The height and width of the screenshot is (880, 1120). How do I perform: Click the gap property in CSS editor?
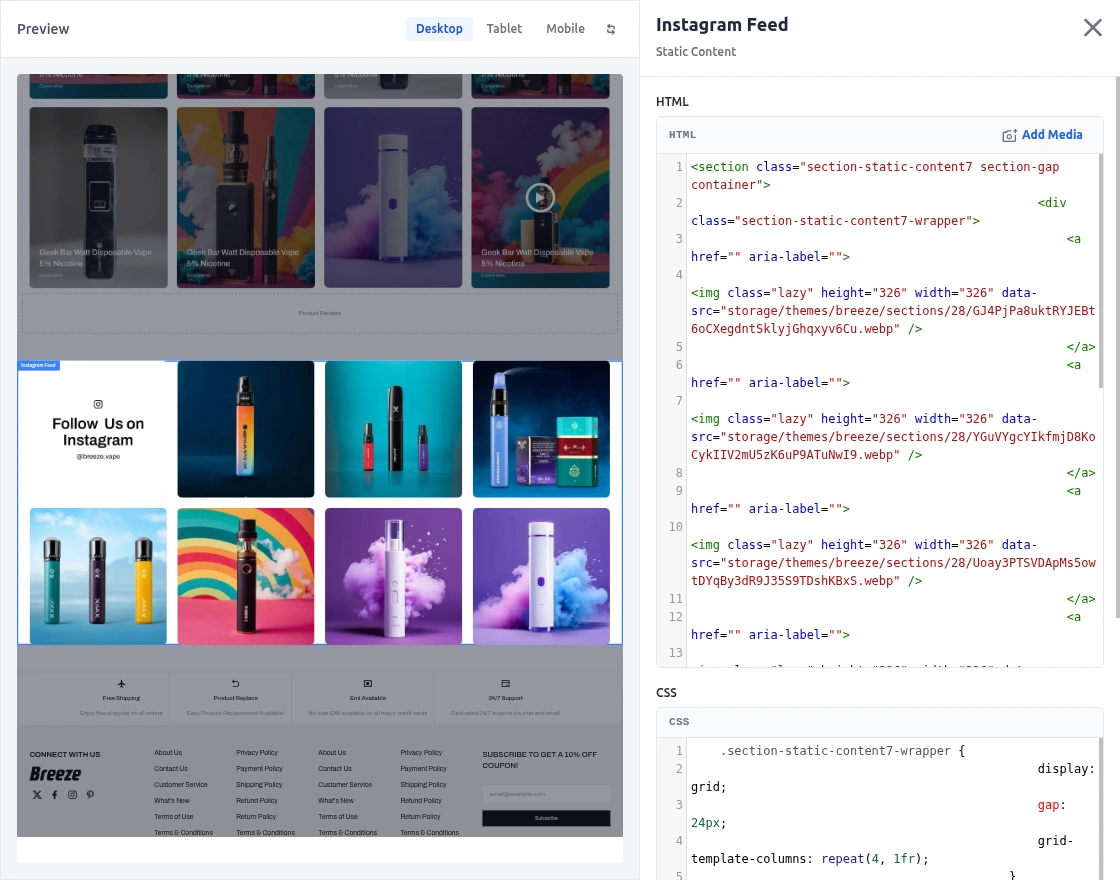pyautogui.click(x=1048, y=805)
